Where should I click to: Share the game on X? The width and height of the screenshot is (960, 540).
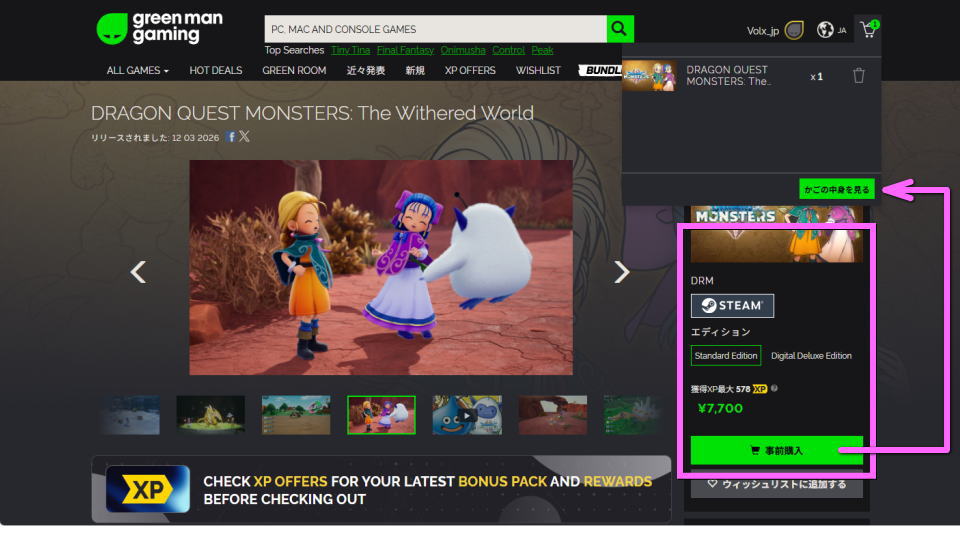tap(244, 137)
